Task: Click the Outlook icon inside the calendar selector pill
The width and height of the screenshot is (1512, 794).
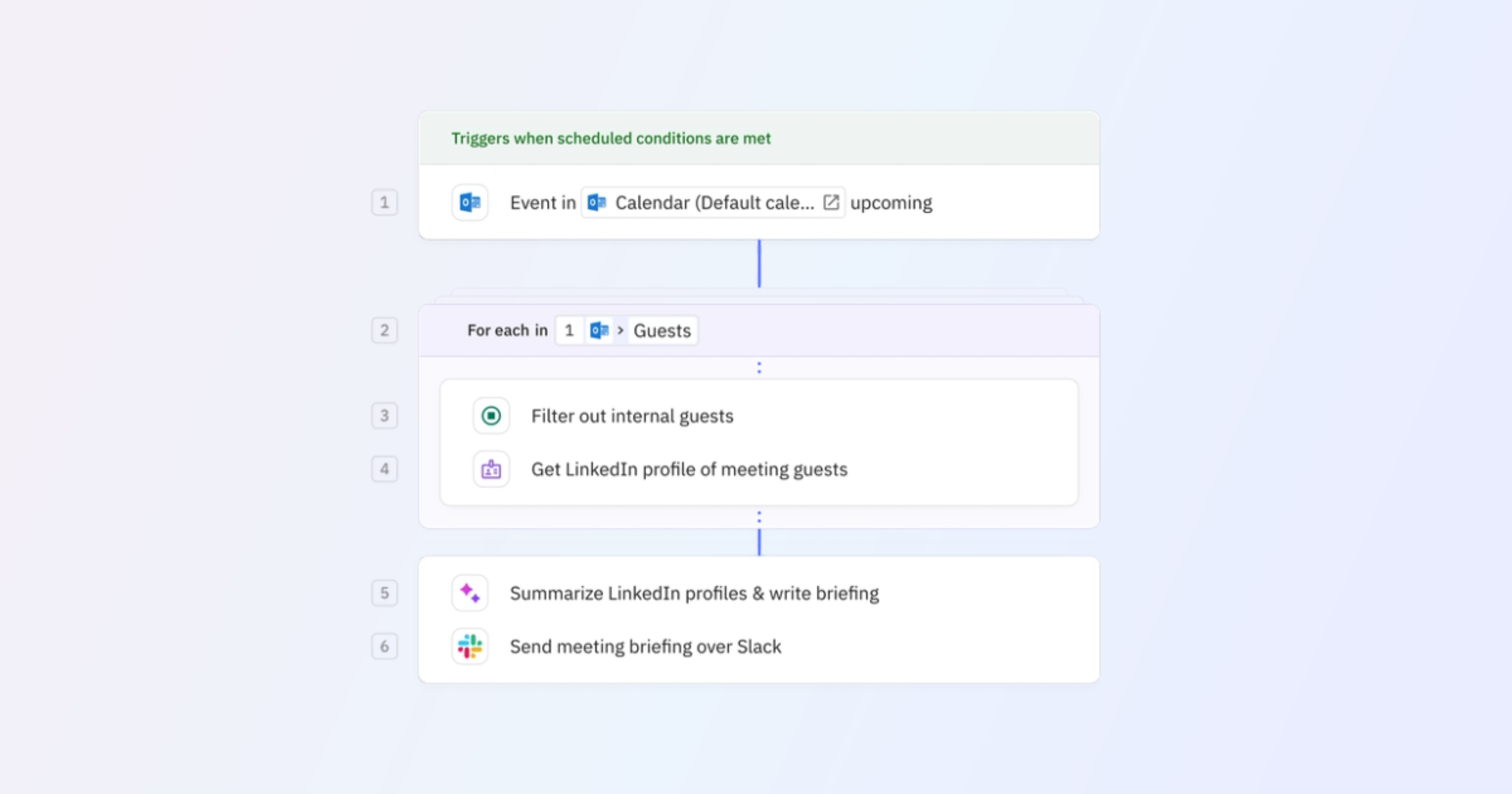Action: tap(596, 202)
